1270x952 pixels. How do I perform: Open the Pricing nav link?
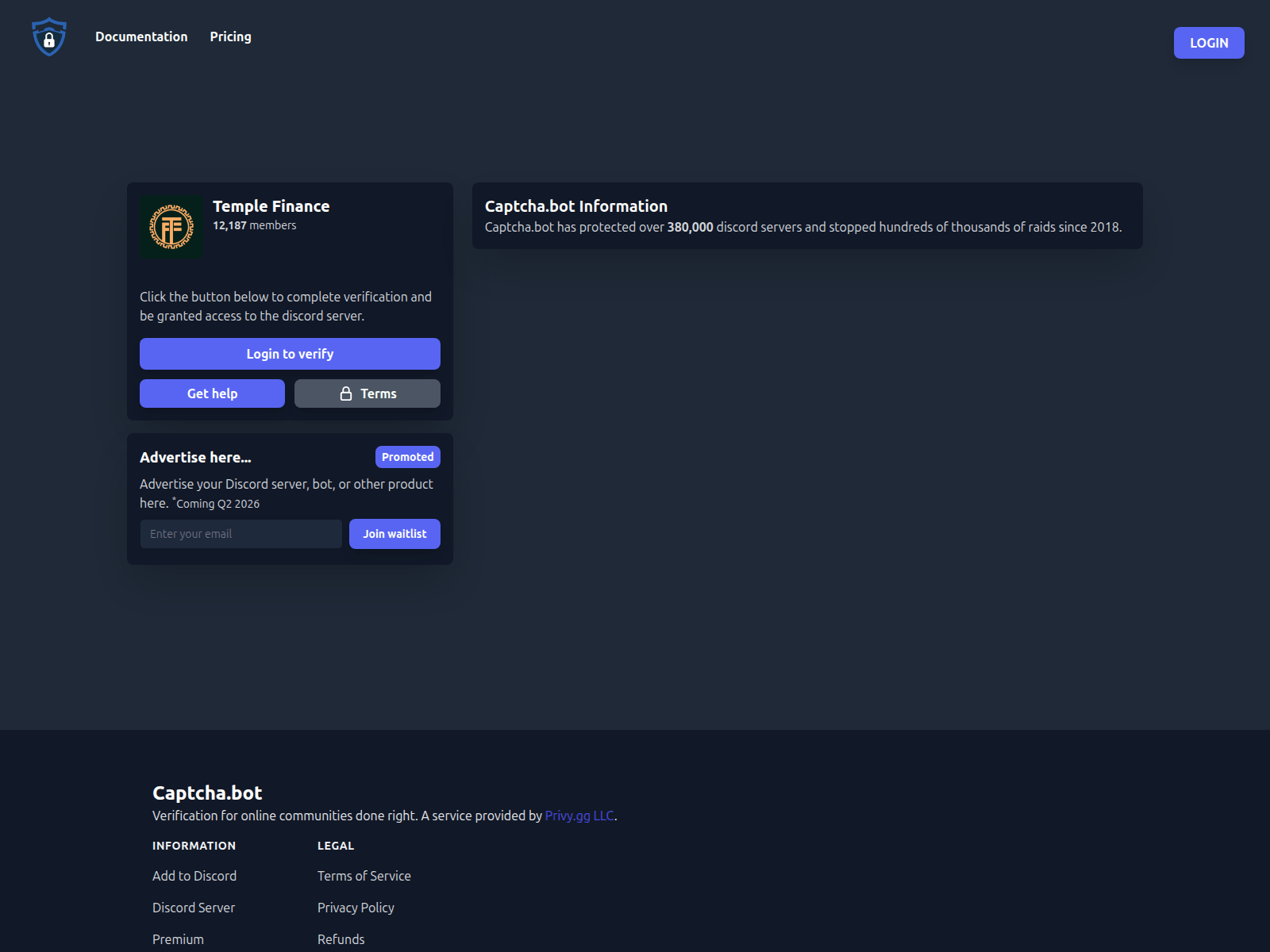[230, 36]
